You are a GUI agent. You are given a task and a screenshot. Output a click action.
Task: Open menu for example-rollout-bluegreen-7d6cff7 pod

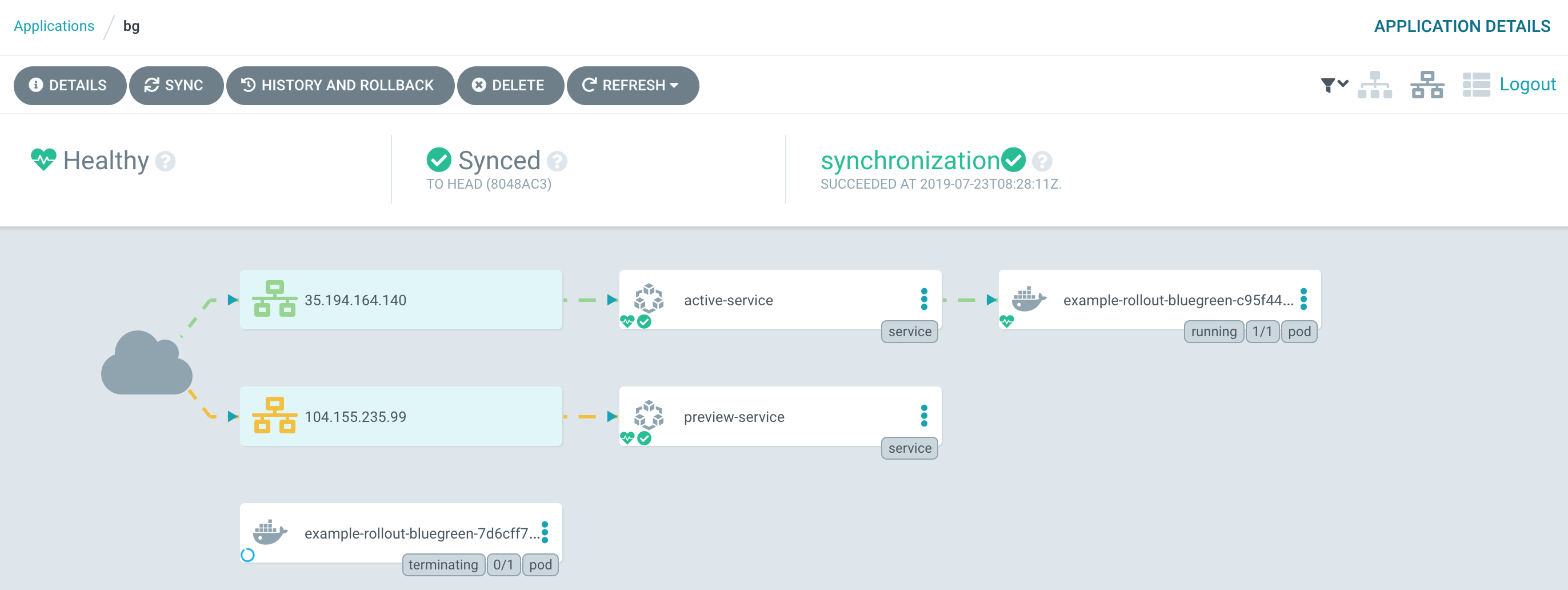545,532
